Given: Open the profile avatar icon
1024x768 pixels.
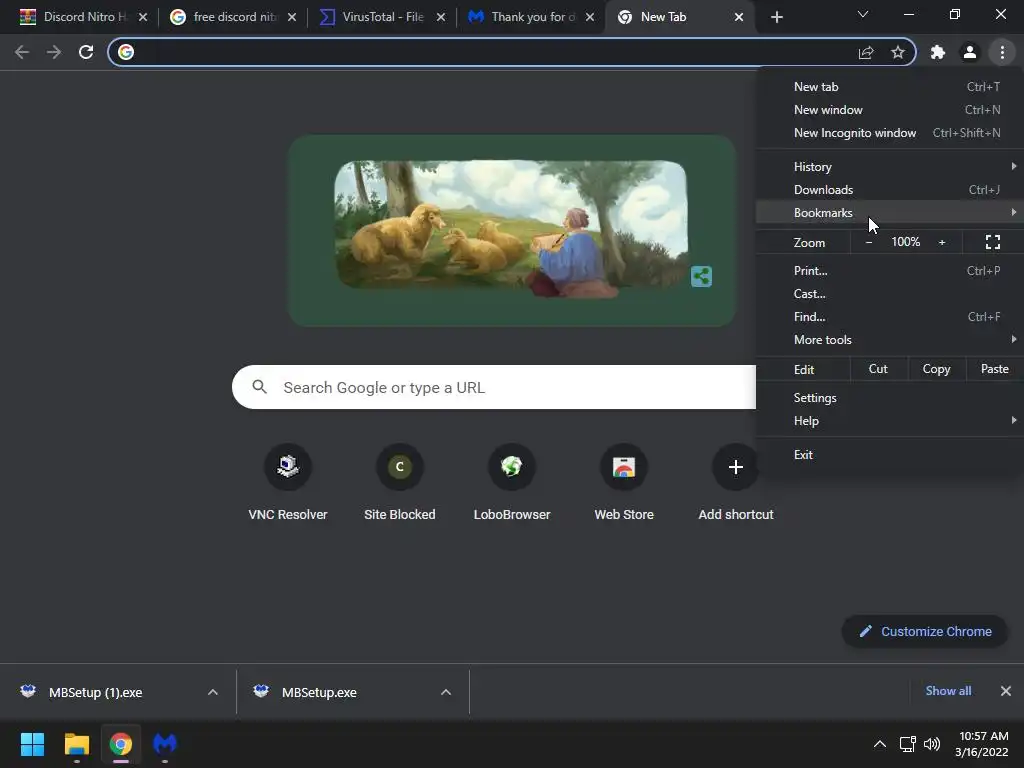Looking at the screenshot, I should pos(970,52).
